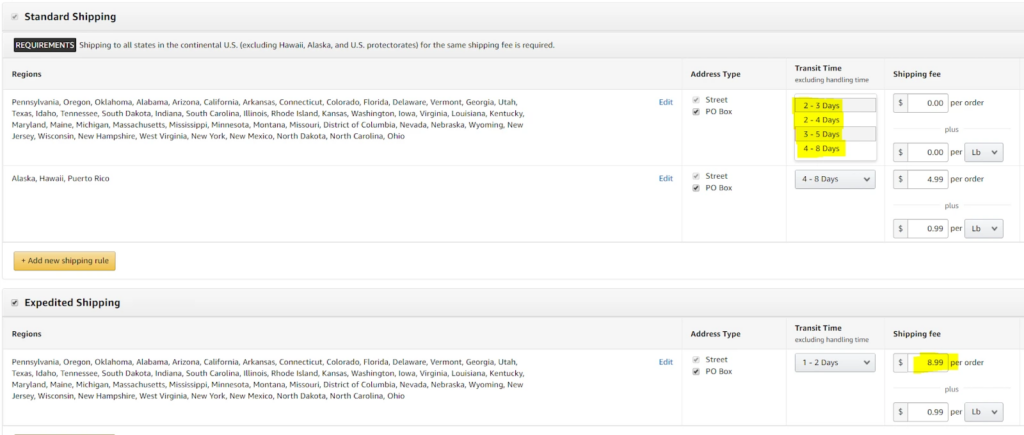Uncheck PO Box in first Standard Shipping row

click(x=696, y=112)
